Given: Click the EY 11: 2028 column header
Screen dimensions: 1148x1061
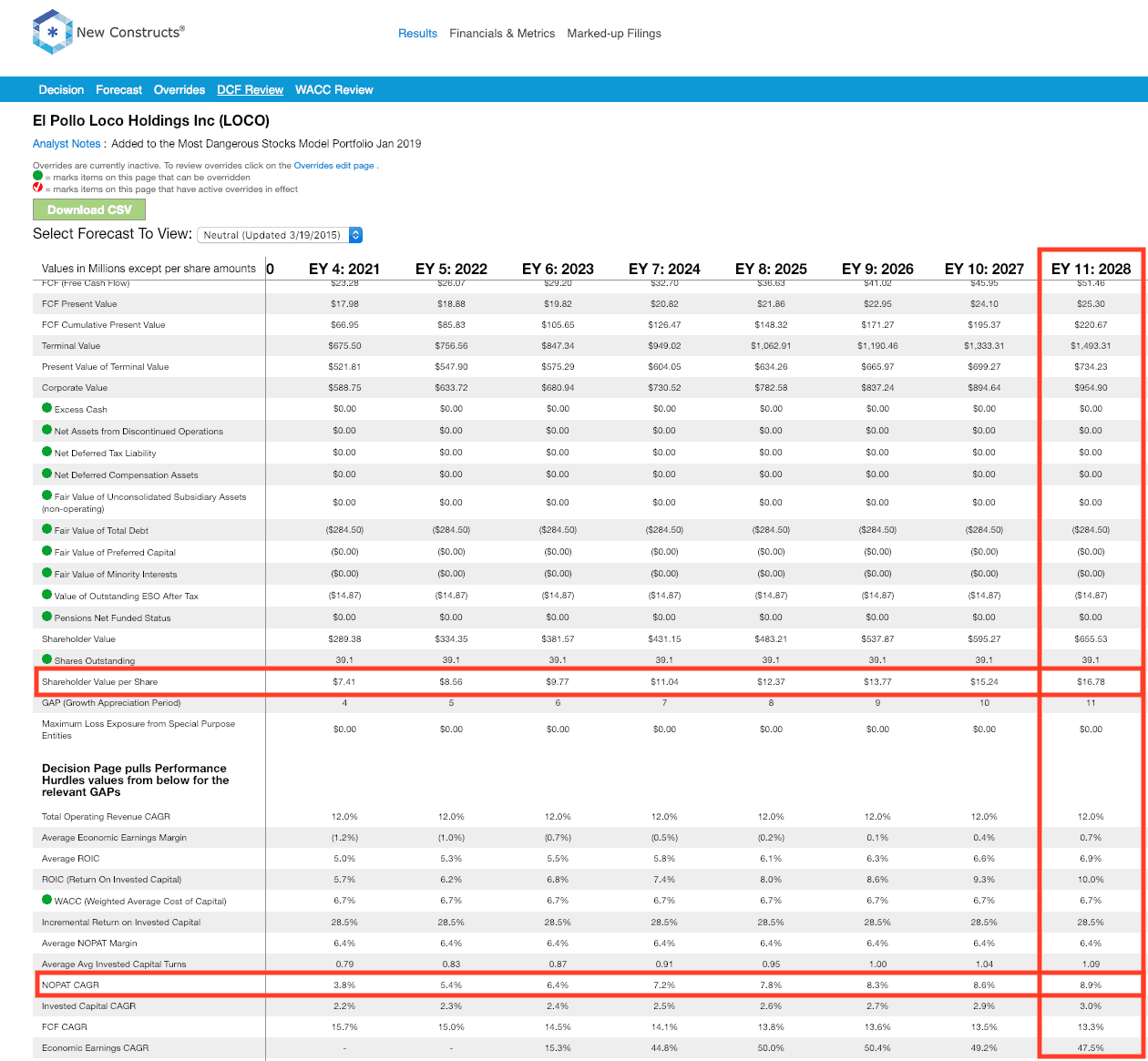Looking at the screenshot, I should coord(1091,269).
